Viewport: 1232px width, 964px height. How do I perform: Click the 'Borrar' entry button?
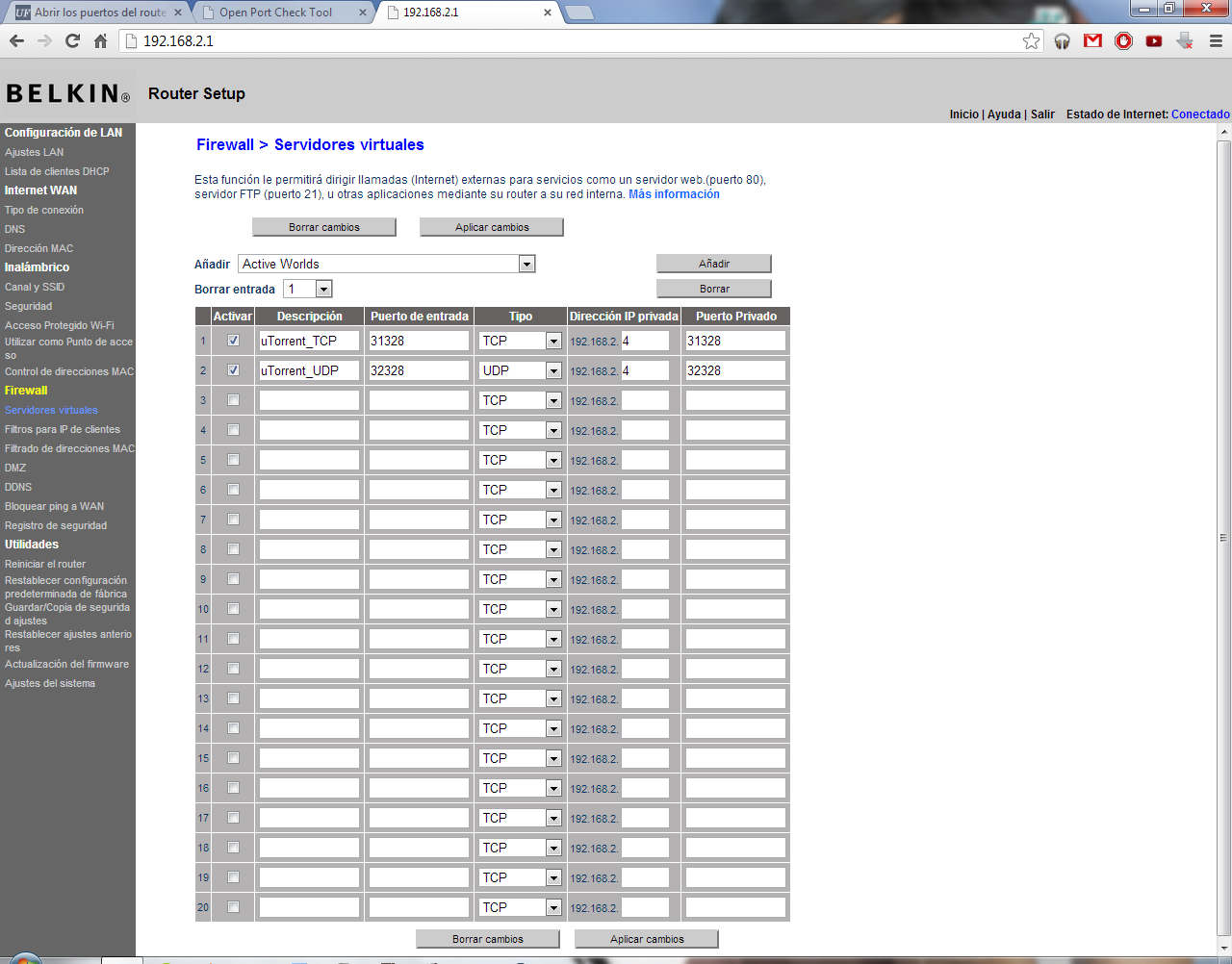pos(714,289)
